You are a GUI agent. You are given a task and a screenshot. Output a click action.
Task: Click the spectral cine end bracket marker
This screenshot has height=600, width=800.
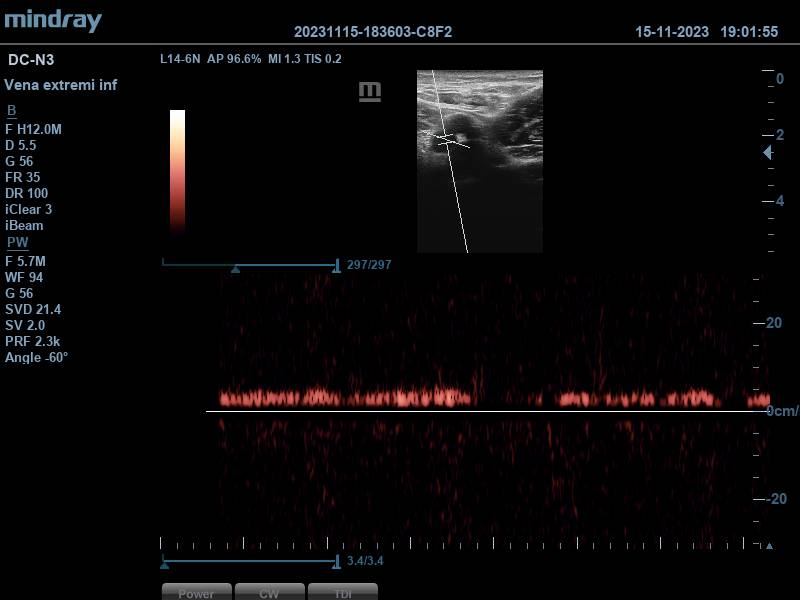tap(337, 562)
